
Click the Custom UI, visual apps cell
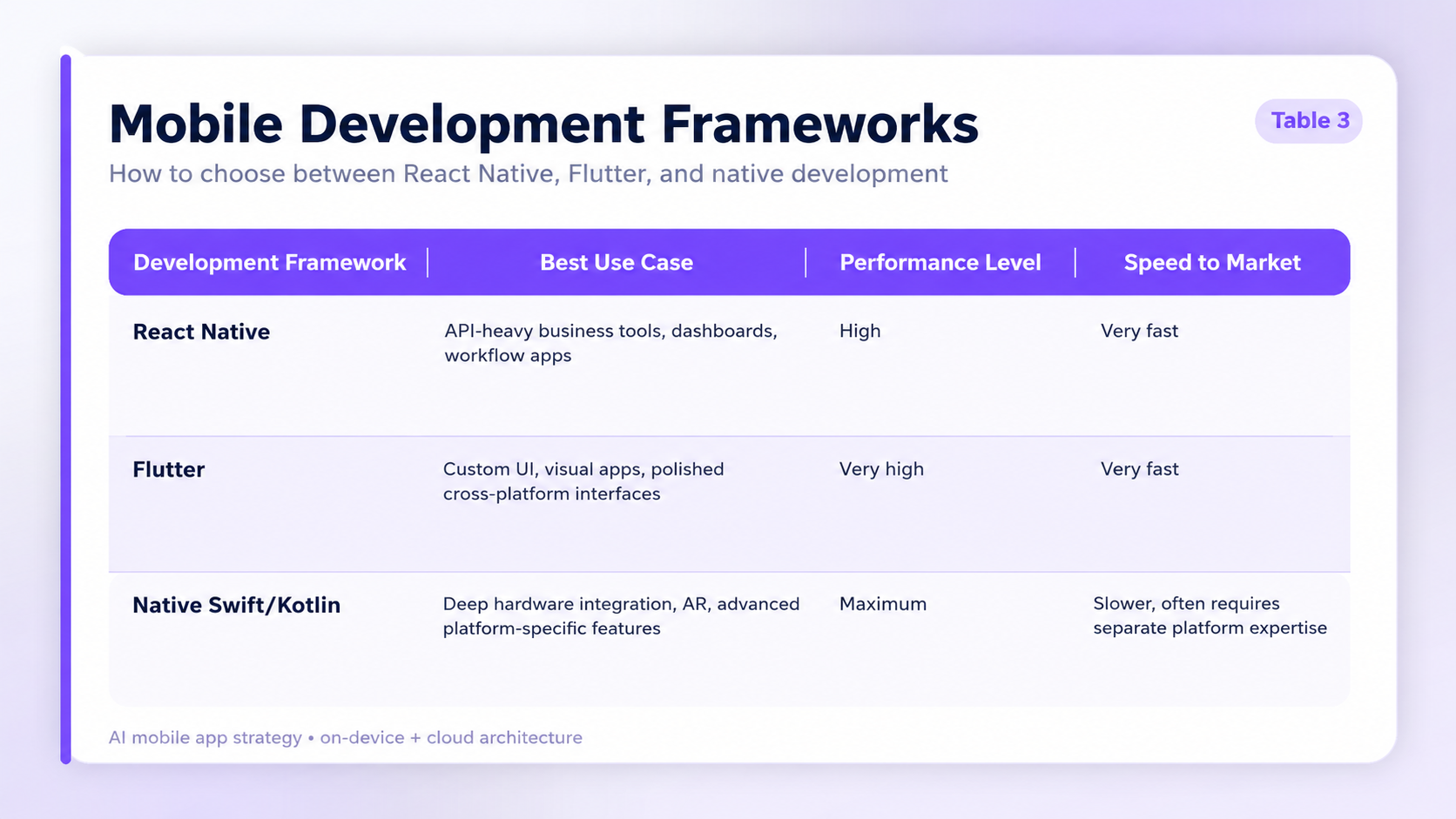(x=583, y=481)
